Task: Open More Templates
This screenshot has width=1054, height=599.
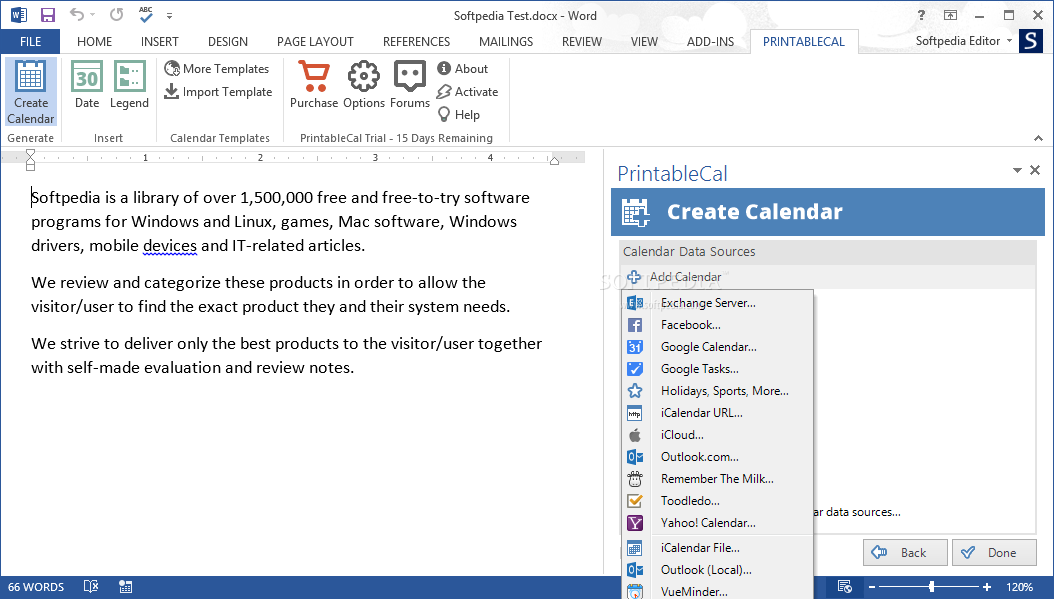Action: tap(217, 69)
